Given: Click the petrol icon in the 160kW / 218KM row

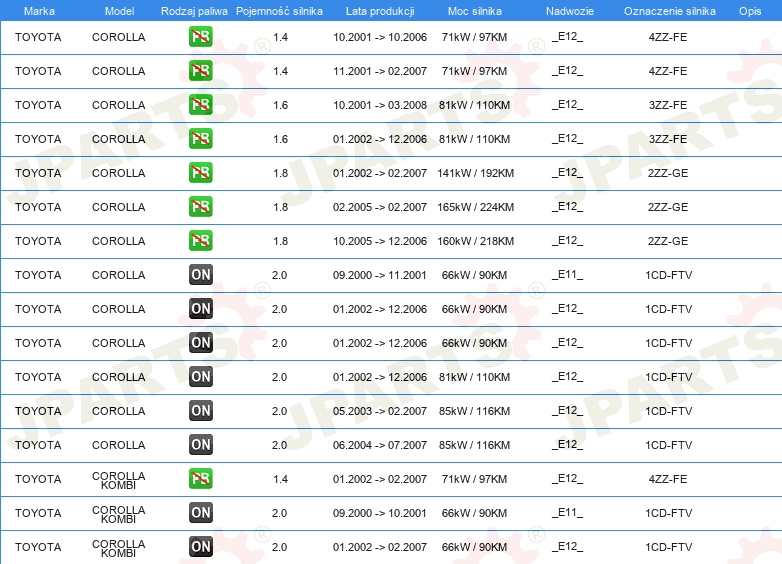Looking at the screenshot, I should pyautogui.click(x=201, y=240).
